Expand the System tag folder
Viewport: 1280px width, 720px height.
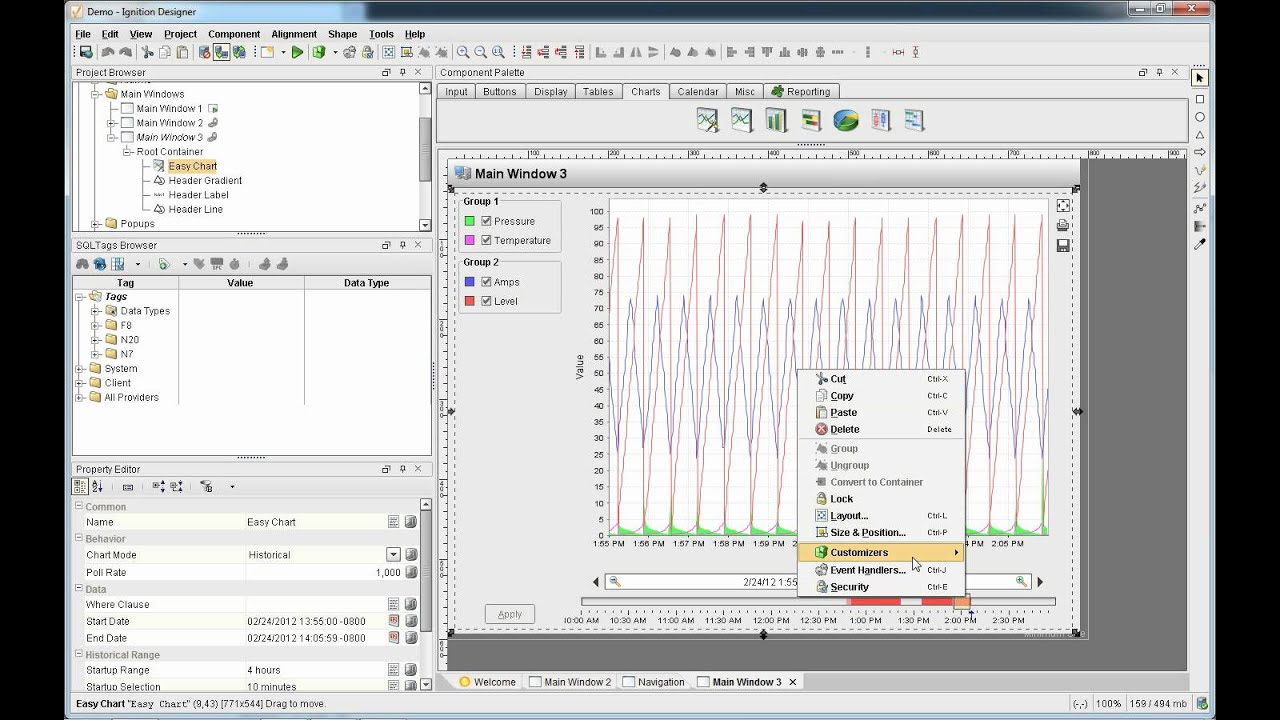[x=81, y=369]
